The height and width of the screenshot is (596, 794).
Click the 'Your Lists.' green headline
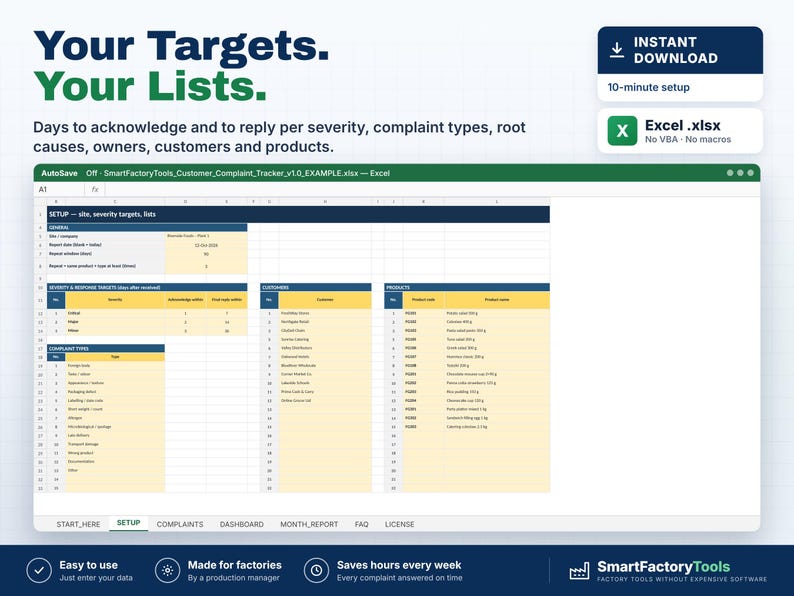click(x=150, y=87)
